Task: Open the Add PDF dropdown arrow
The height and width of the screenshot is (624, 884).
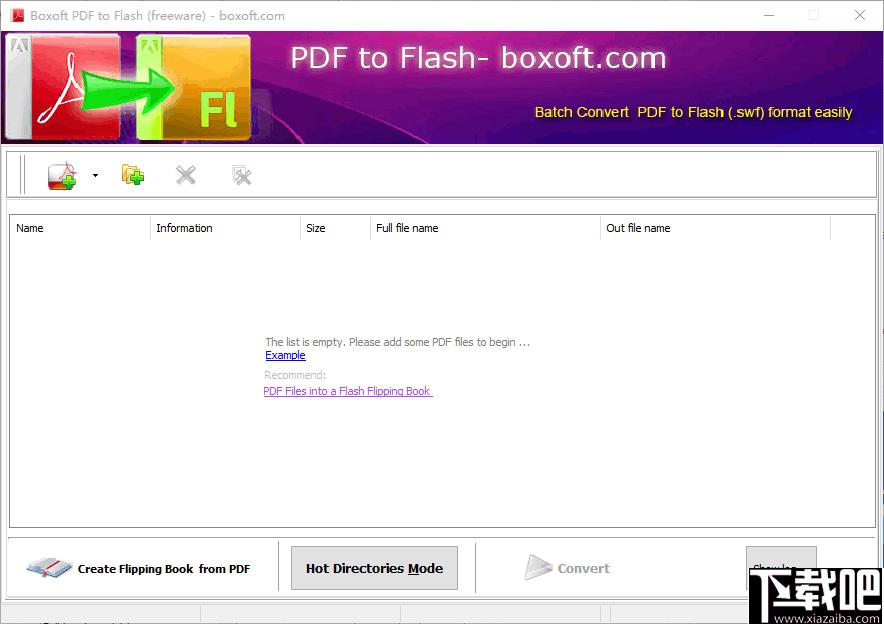Action: coord(95,175)
